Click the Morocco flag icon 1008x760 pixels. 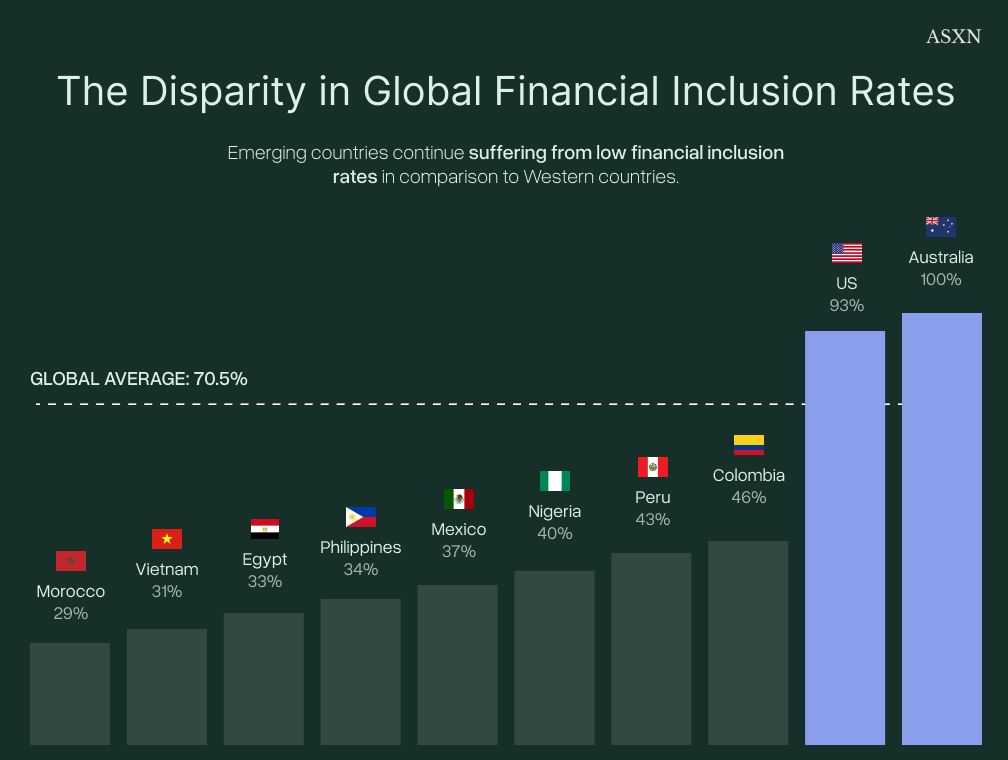(71, 561)
